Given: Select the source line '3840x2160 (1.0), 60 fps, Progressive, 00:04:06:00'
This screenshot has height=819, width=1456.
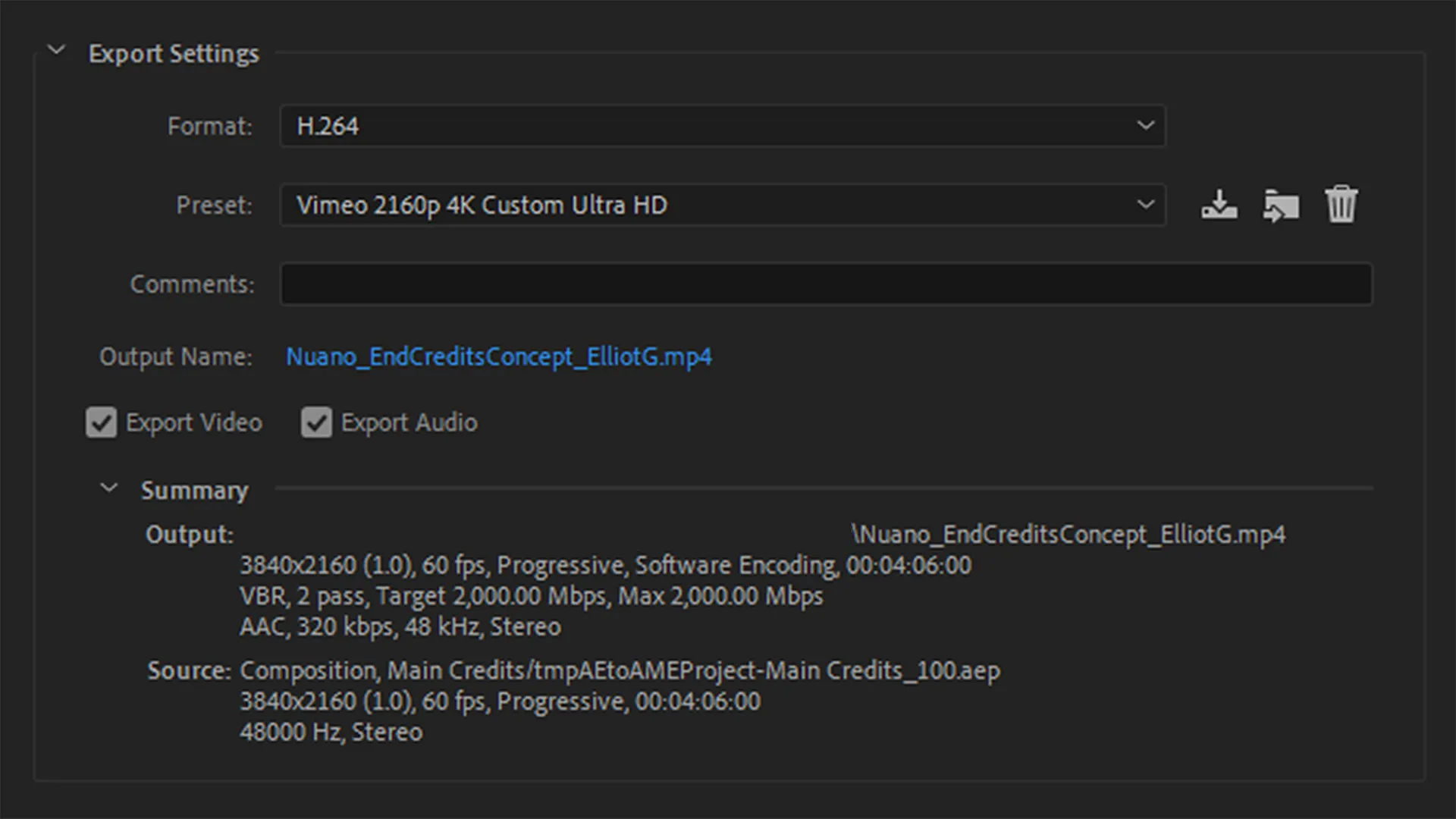Looking at the screenshot, I should (x=500, y=701).
